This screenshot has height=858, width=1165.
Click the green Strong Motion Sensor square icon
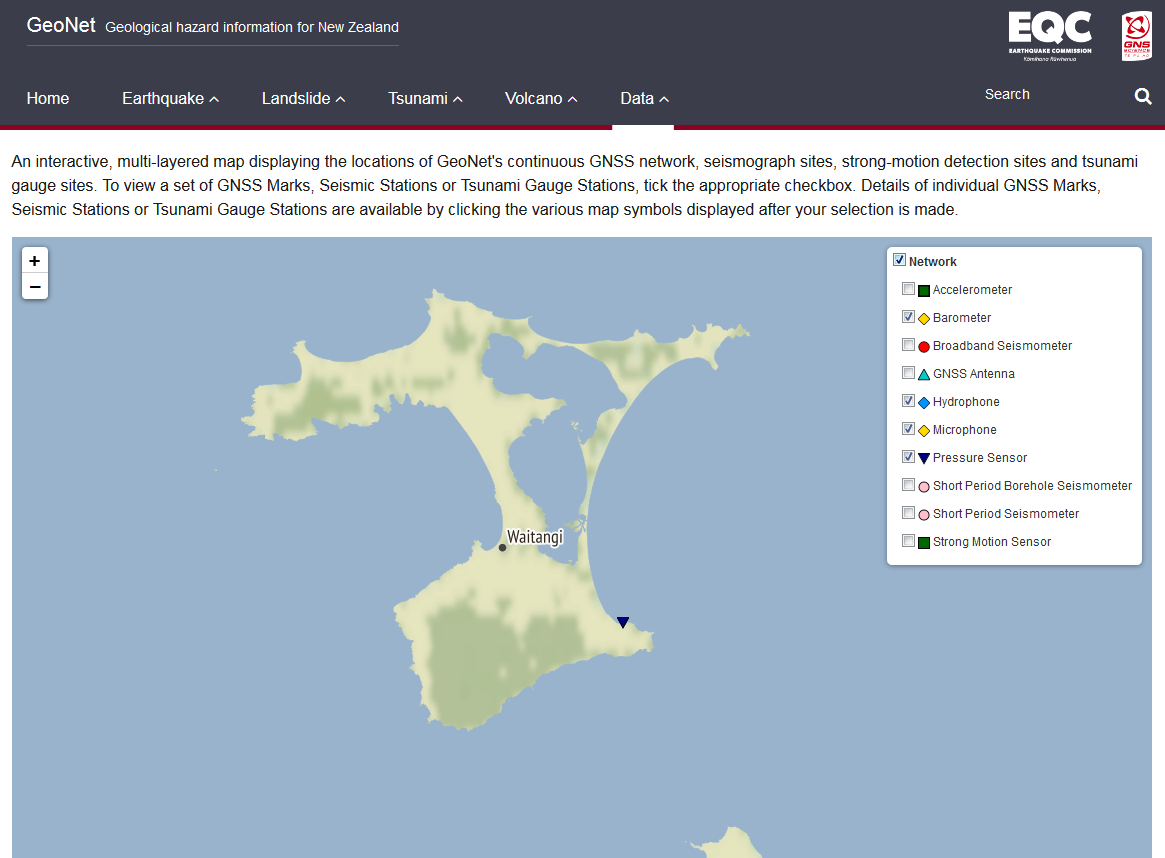tap(924, 543)
